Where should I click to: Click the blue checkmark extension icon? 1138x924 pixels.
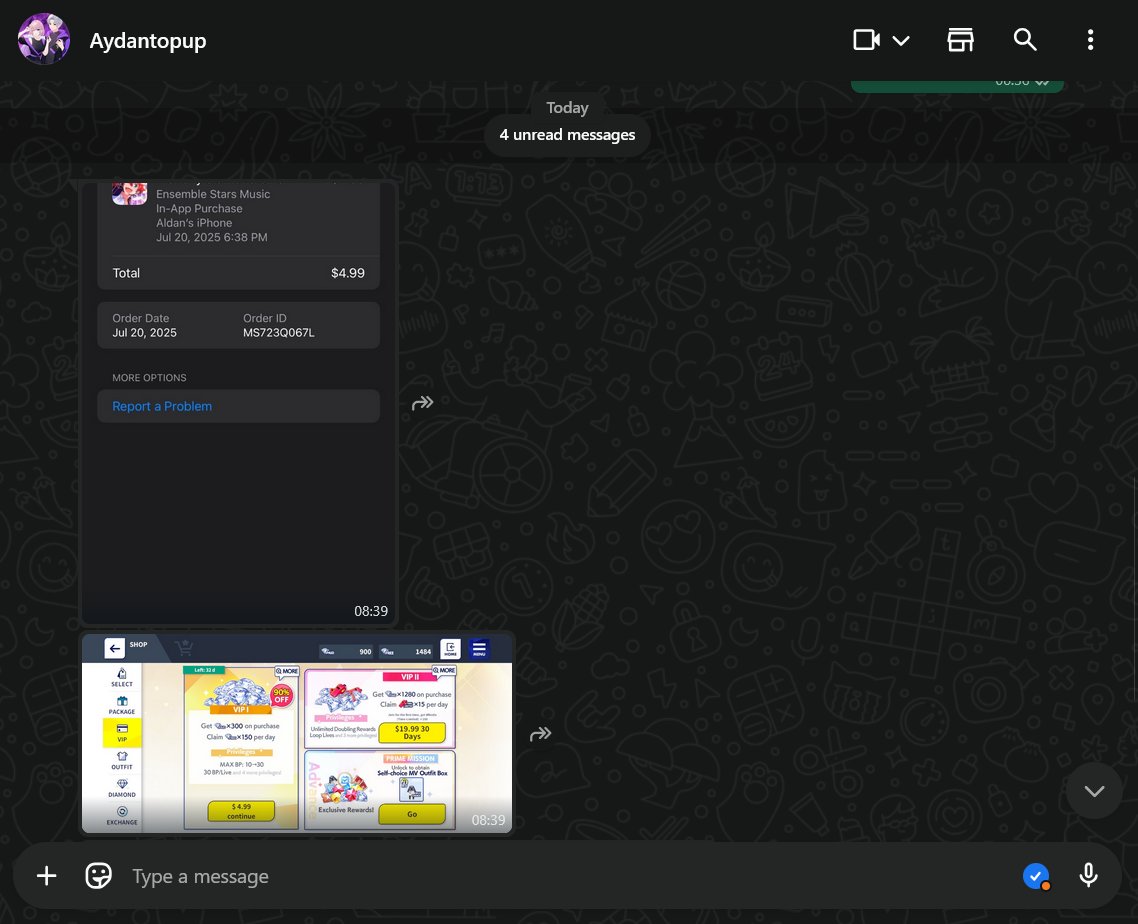click(x=1036, y=876)
